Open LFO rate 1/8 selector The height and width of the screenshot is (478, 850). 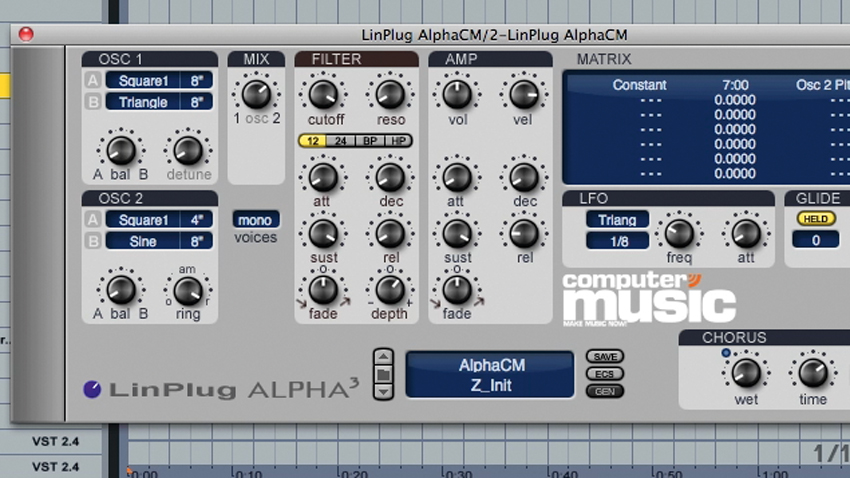pos(617,241)
